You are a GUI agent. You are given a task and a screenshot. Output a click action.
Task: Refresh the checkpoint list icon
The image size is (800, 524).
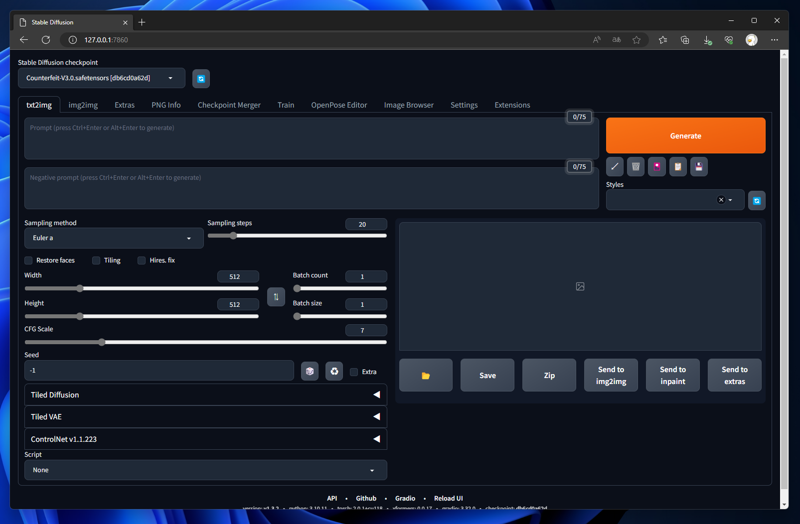pyautogui.click(x=201, y=79)
